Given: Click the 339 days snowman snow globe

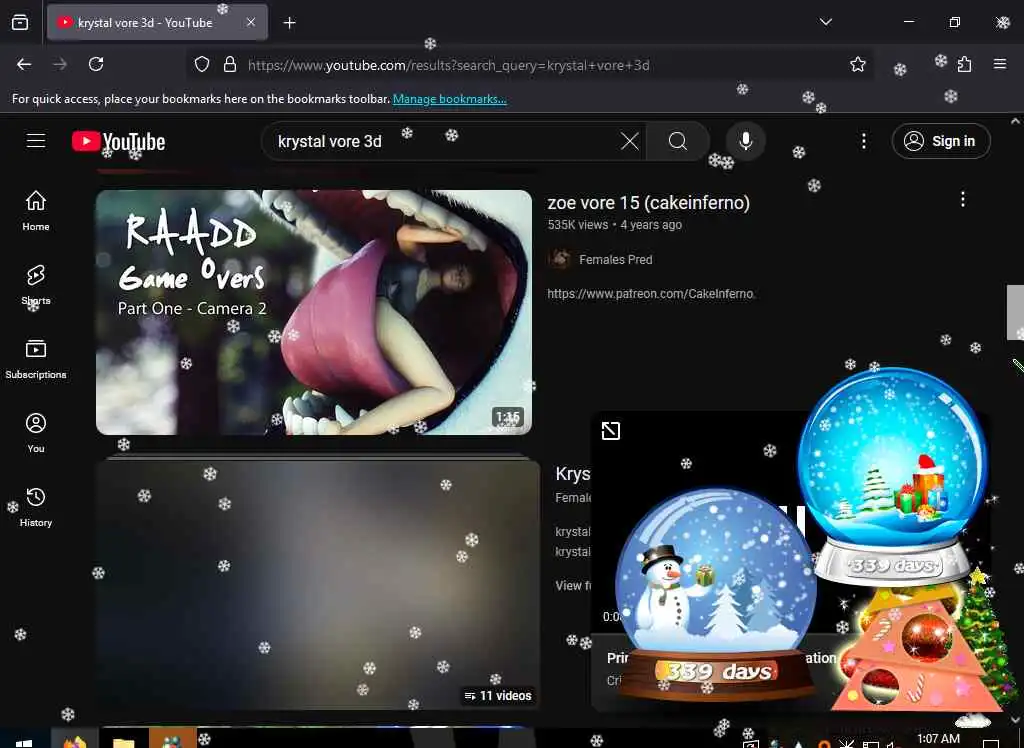Looking at the screenshot, I should [x=715, y=593].
